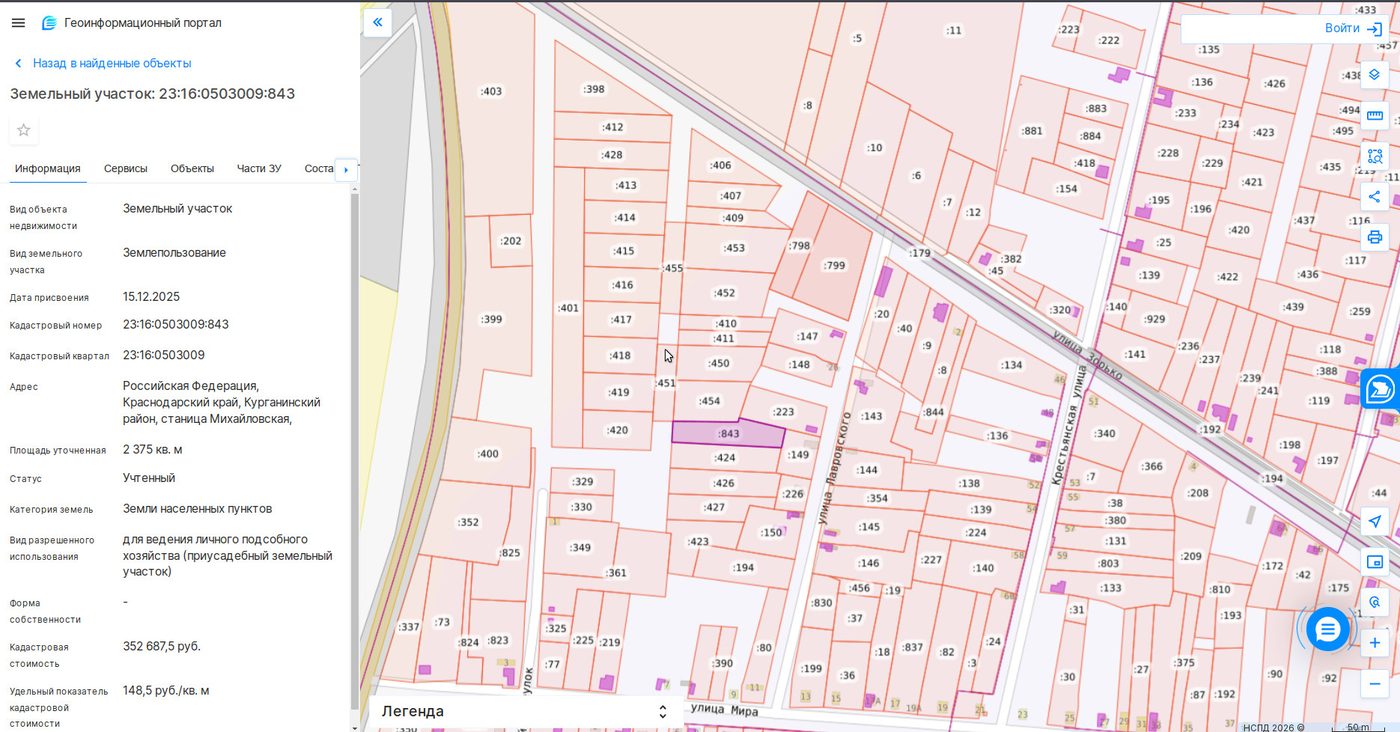
Task: Select the highlighted parcel :843 on map
Action: [728, 433]
